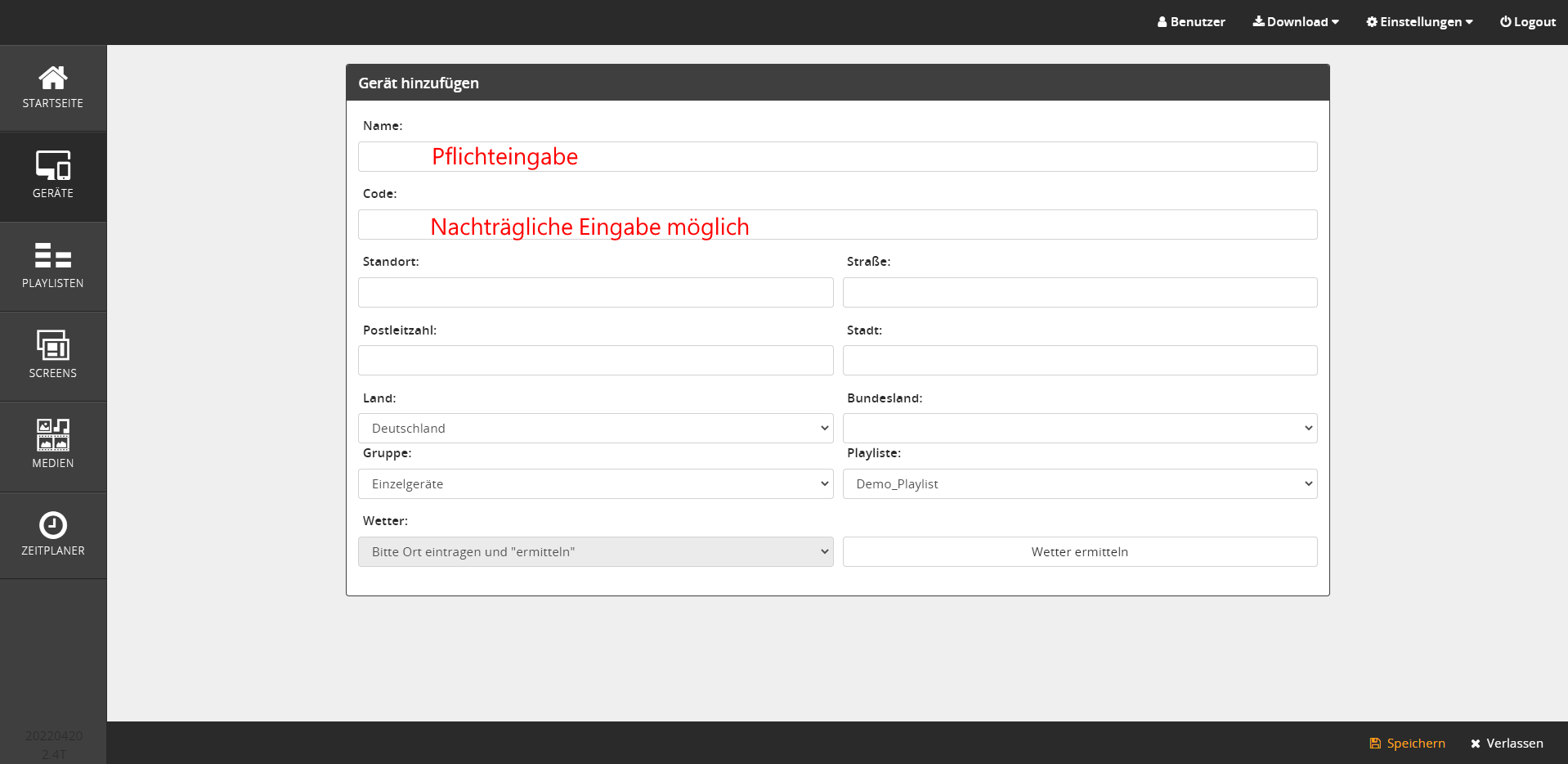Expand the Download menu

1296,22
